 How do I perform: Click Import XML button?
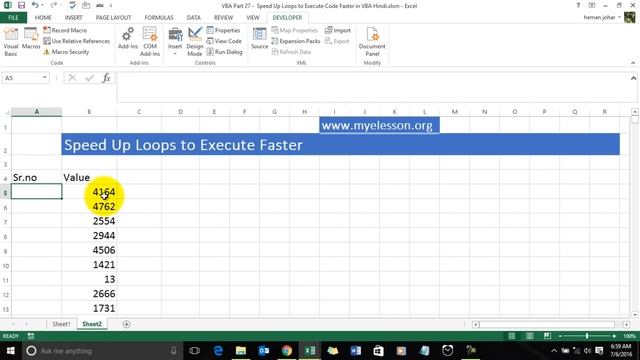pos(338,30)
